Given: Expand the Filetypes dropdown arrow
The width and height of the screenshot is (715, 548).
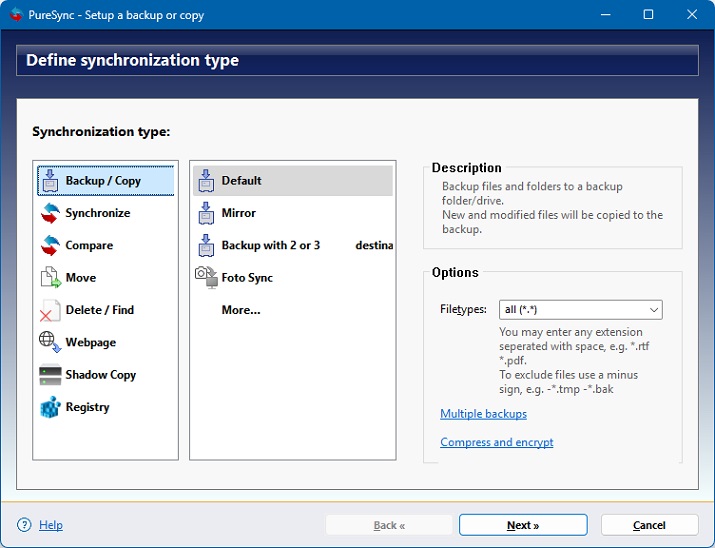Looking at the screenshot, I should pyautogui.click(x=653, y=310).
